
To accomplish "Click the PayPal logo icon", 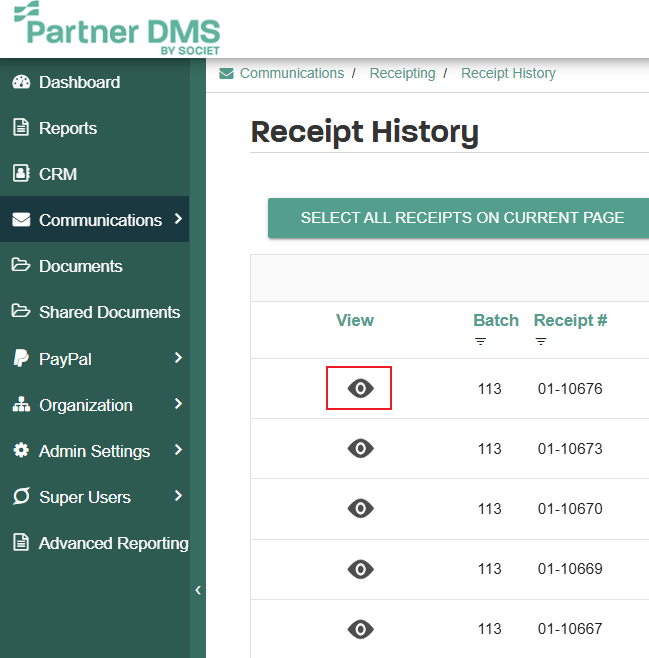I will (x=21, y=358).
